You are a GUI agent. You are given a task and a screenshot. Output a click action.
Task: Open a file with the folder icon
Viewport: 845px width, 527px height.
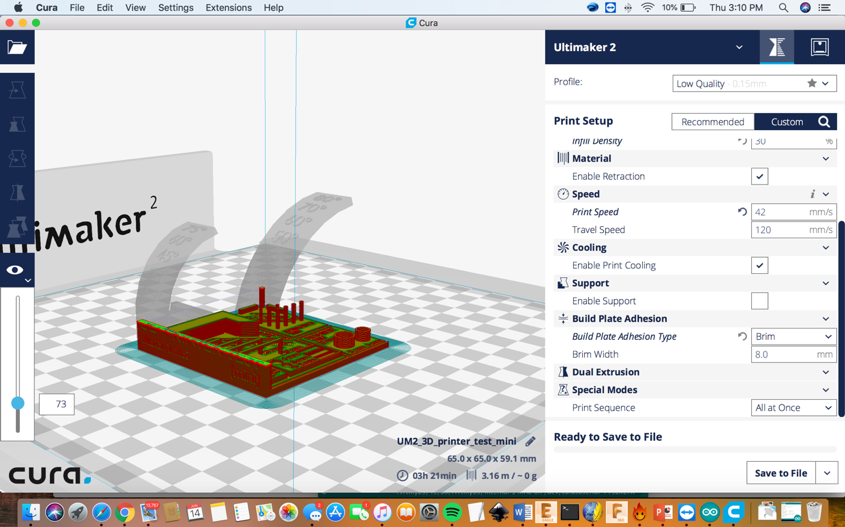(17, 47)
